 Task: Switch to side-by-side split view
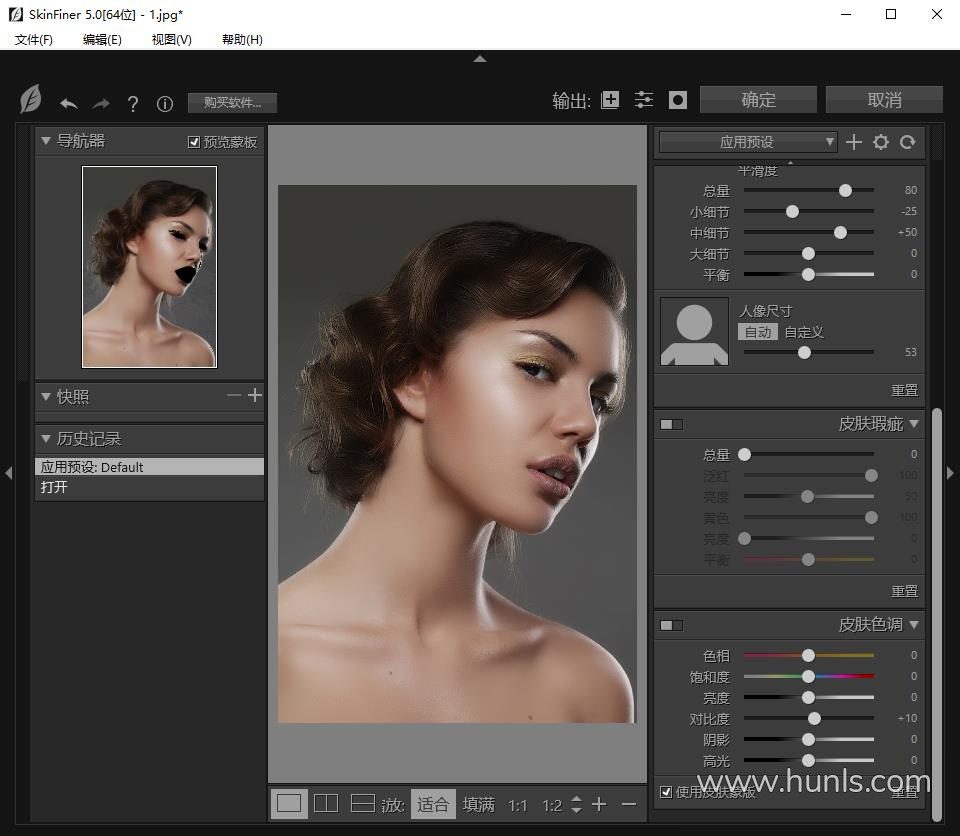(x=326, y=803)
